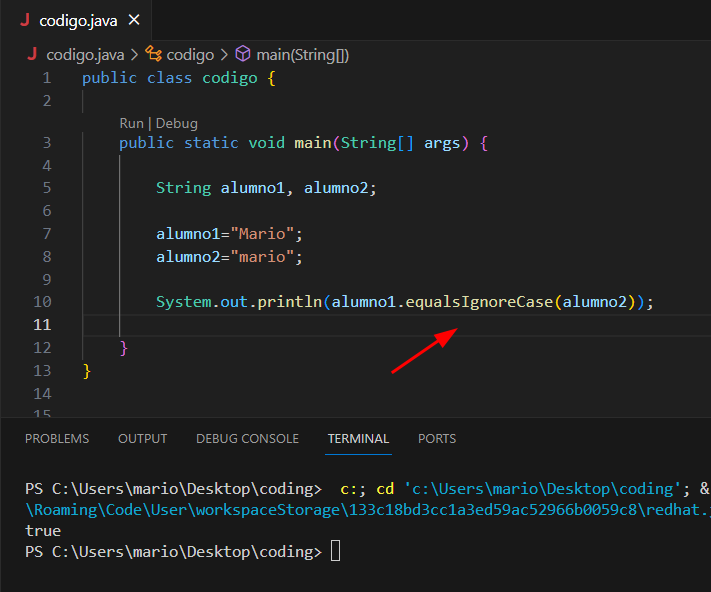Image resolution: width=711 pixels, height=592 pixels.
Task: Click line number 10 in the gutter
Action: pos(43,302)
